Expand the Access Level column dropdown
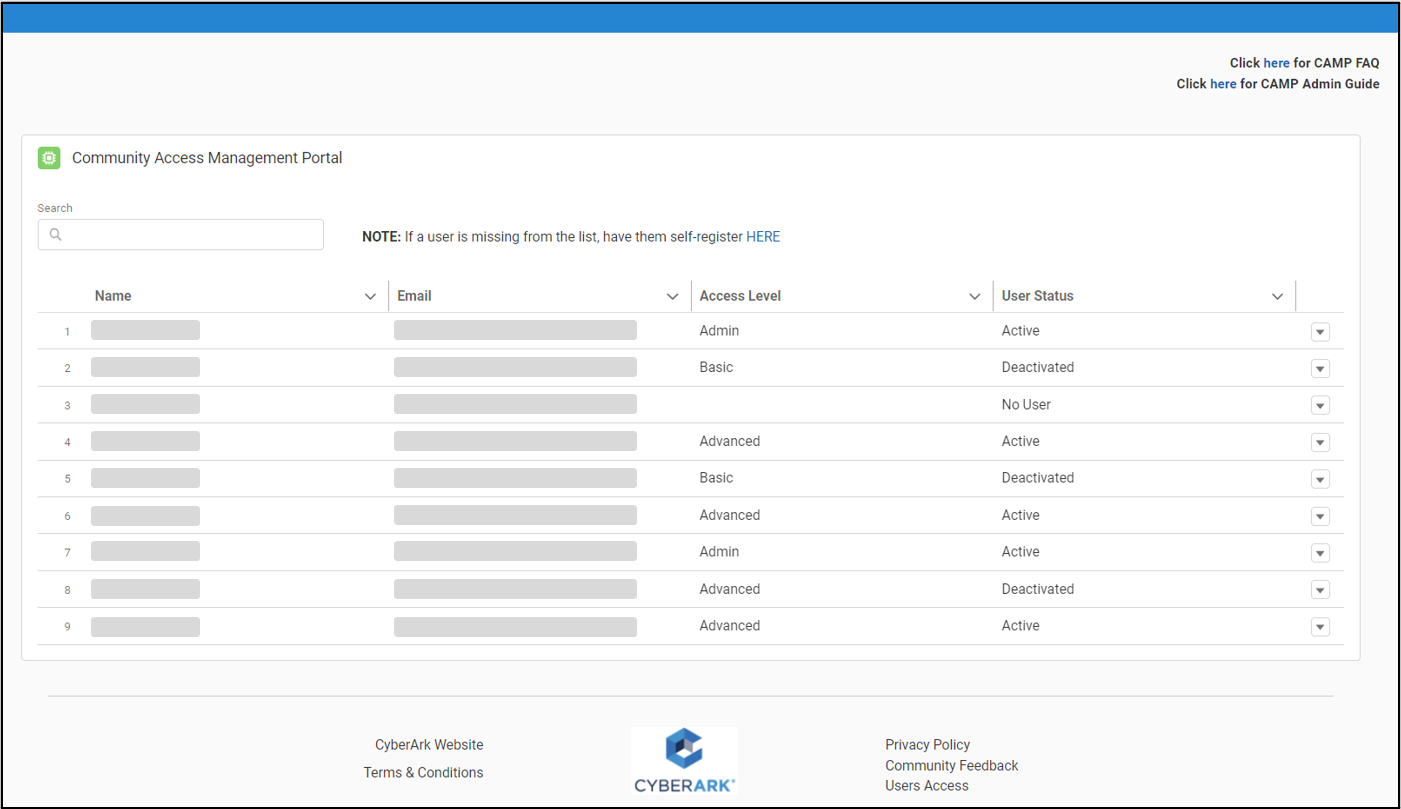This screenshot has width=1401, height=809. click(975, 296)
